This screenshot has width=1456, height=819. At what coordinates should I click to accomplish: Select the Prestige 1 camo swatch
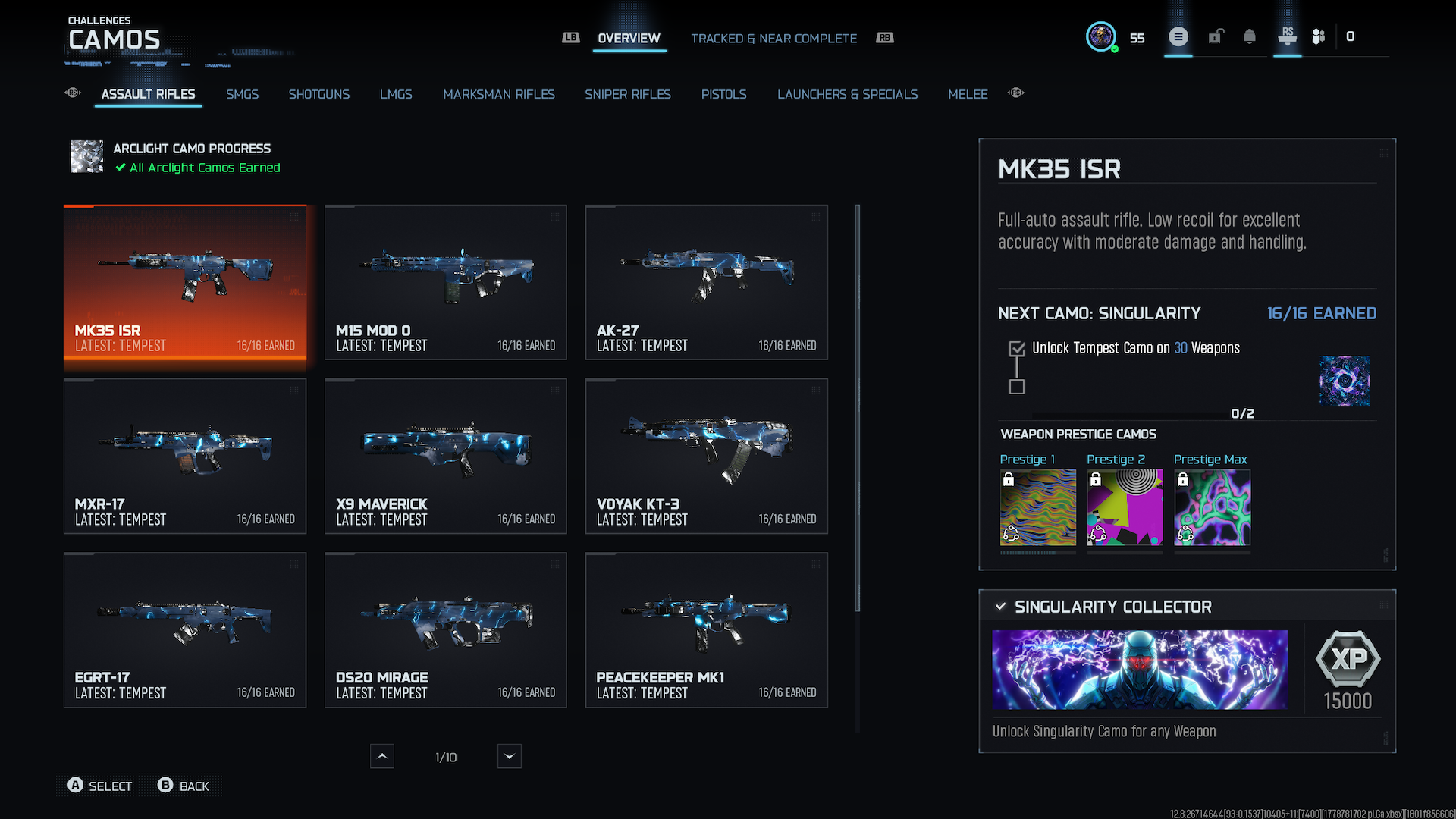click(1037, 507)
